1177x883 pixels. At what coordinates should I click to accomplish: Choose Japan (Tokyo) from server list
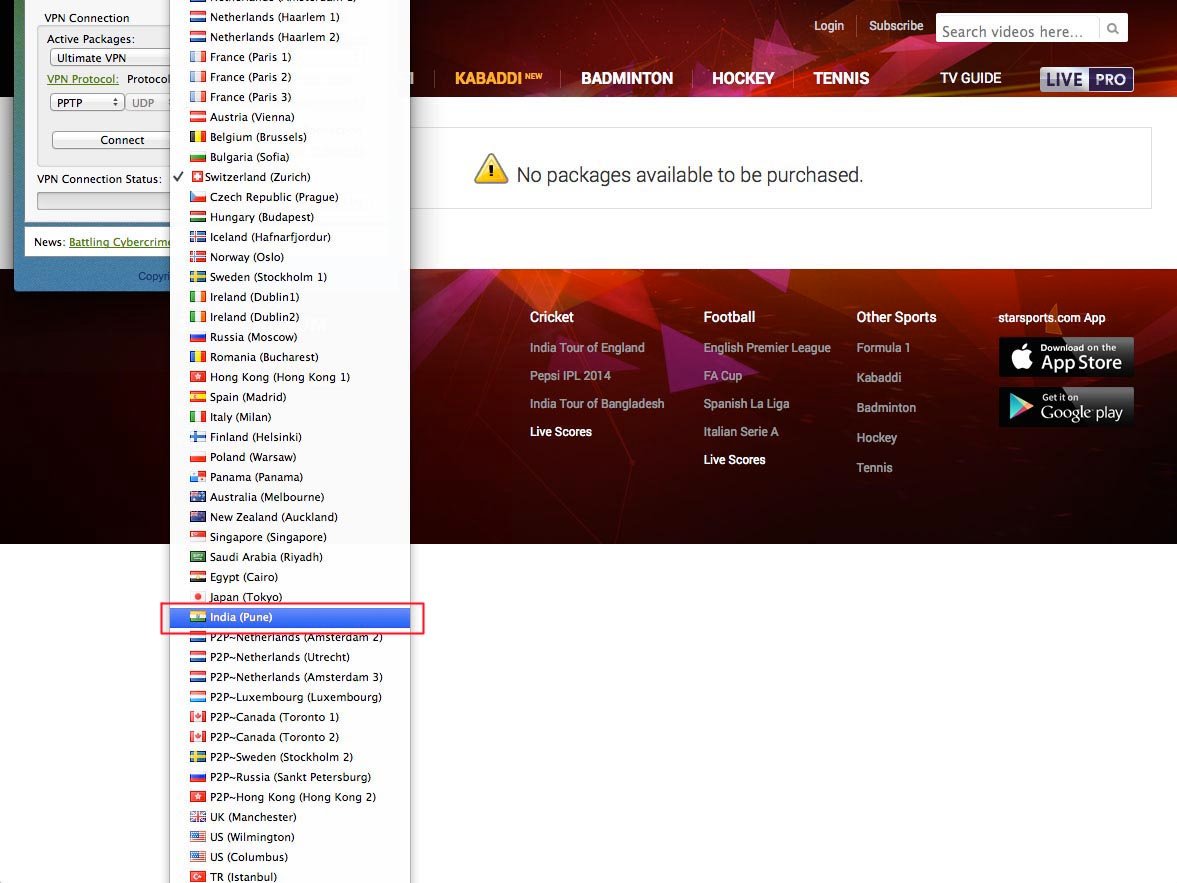290,597
